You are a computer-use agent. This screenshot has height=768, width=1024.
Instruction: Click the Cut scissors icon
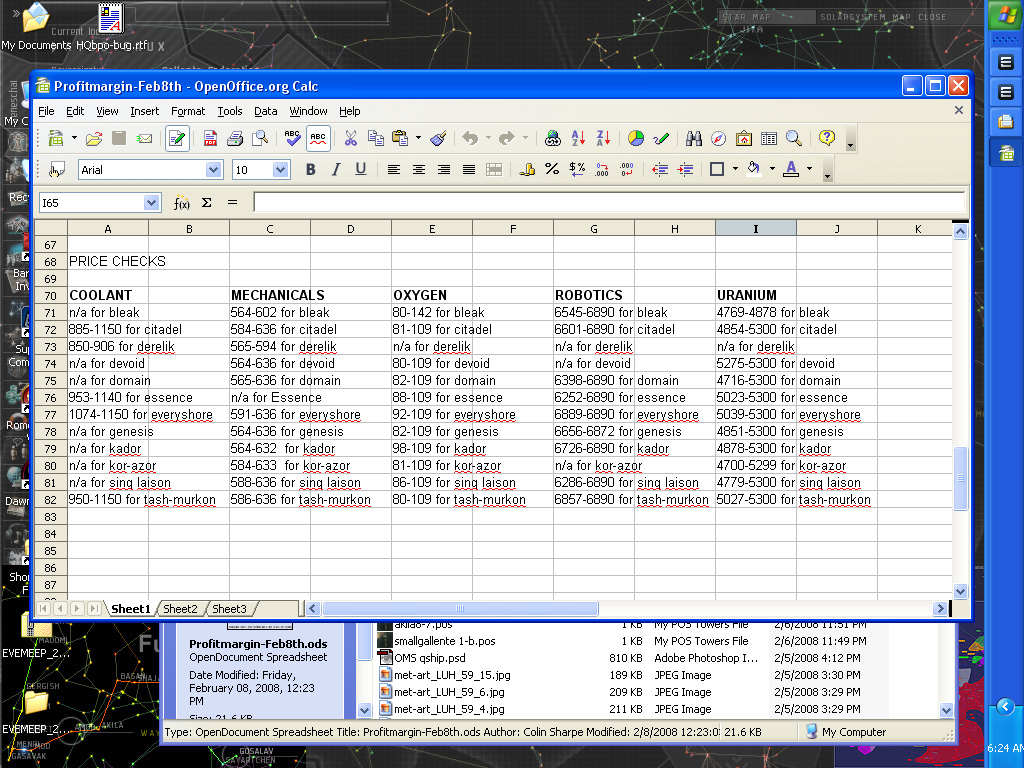(x=351, y=139)
